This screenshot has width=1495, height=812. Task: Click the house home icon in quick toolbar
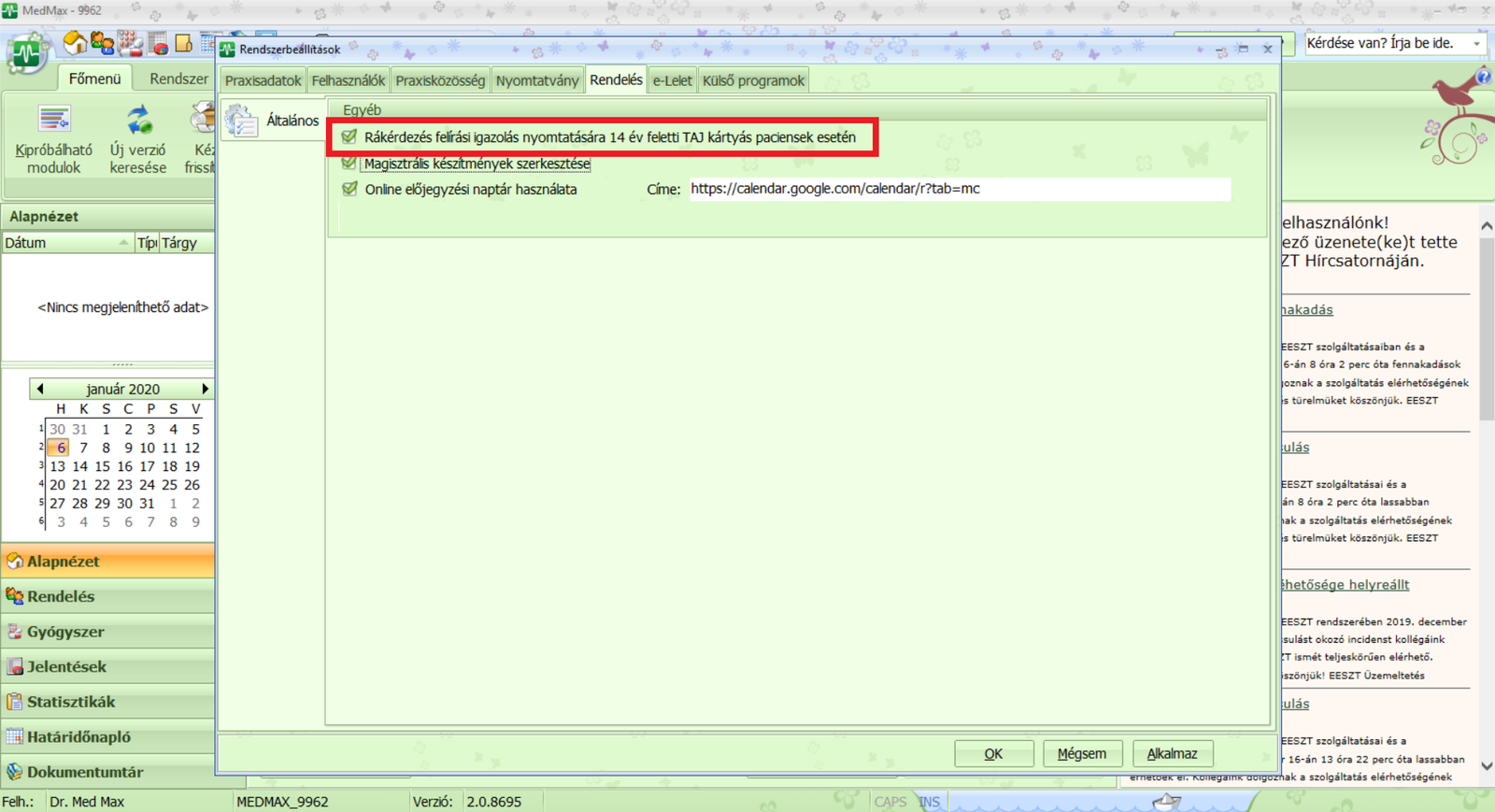pyautogui.click(x=75, y=43)
